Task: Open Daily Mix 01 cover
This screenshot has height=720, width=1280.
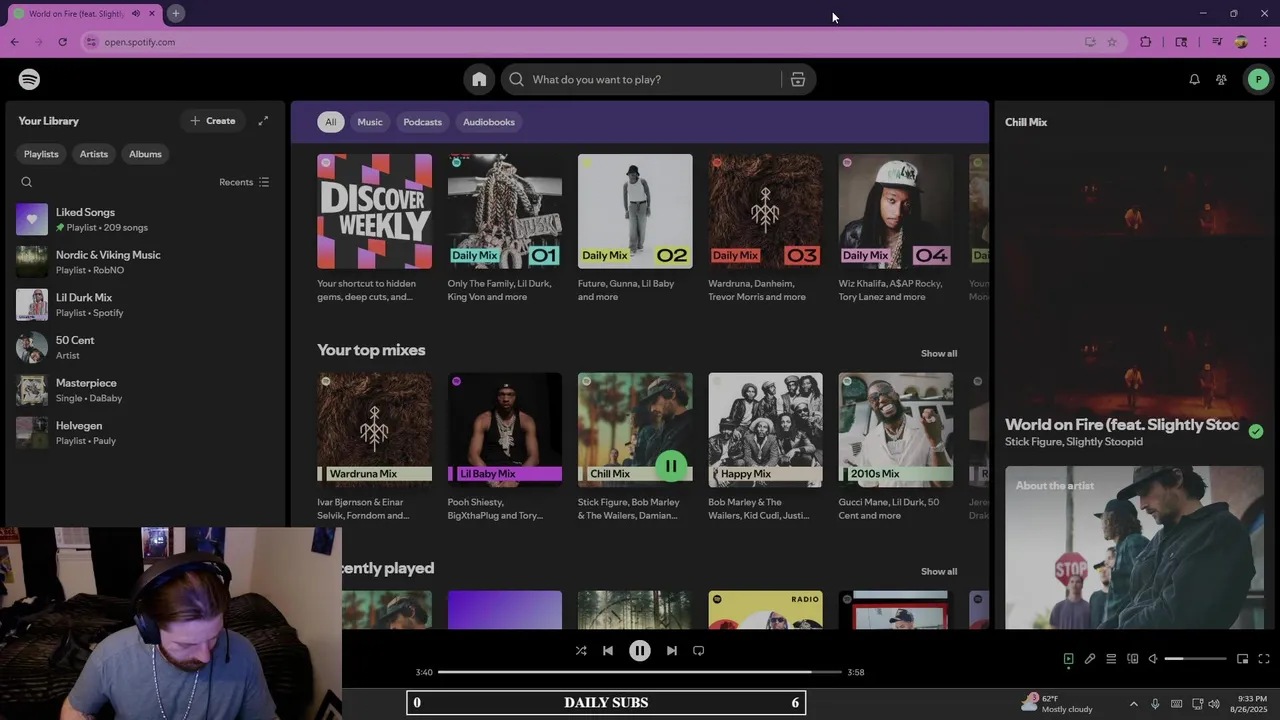Action: [x=505, y=211]
